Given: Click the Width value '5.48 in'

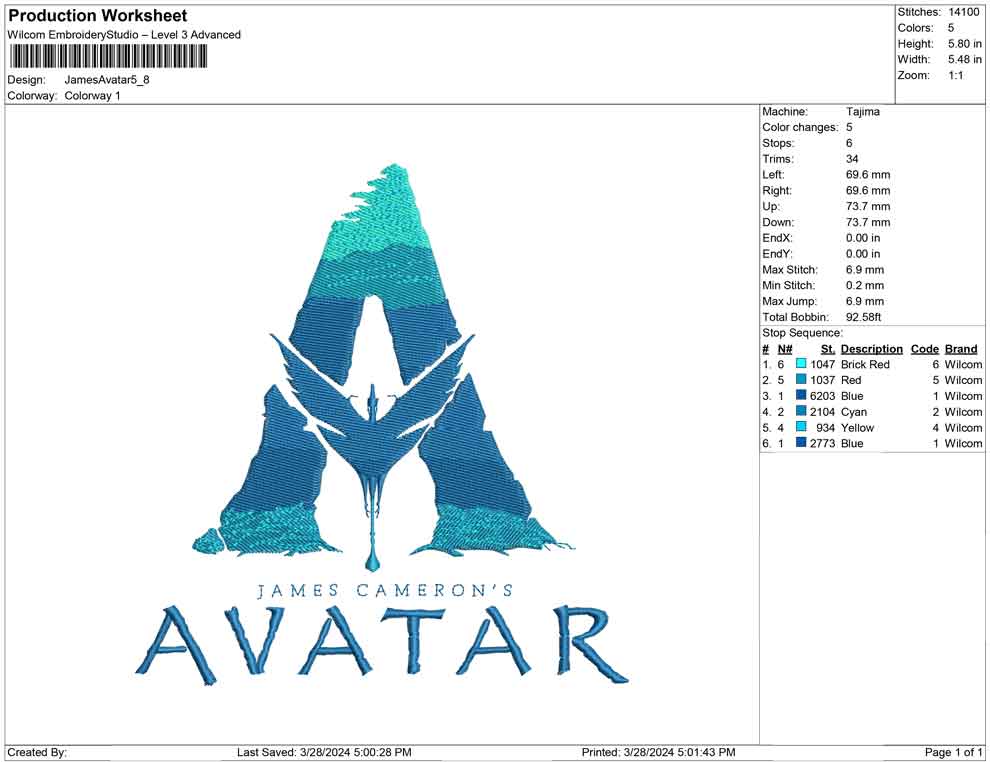Looking at the screenshot, I should pyautogui.click(x=964, y=59).
